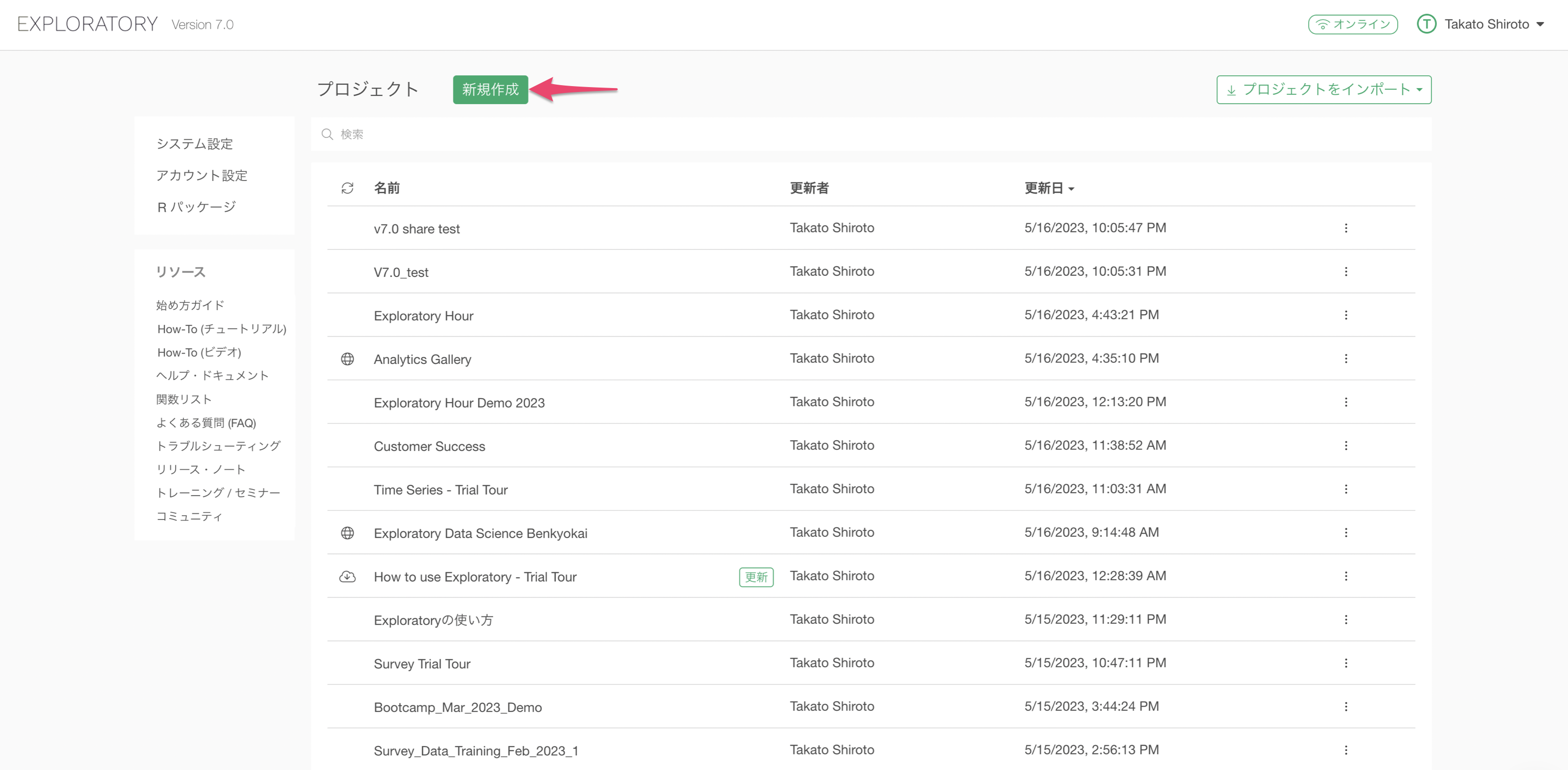Open Exploratory Data Science Benkyokai project
Image resolution: width=1568 pixels, height=770 pixels.
tap(480, 533)
